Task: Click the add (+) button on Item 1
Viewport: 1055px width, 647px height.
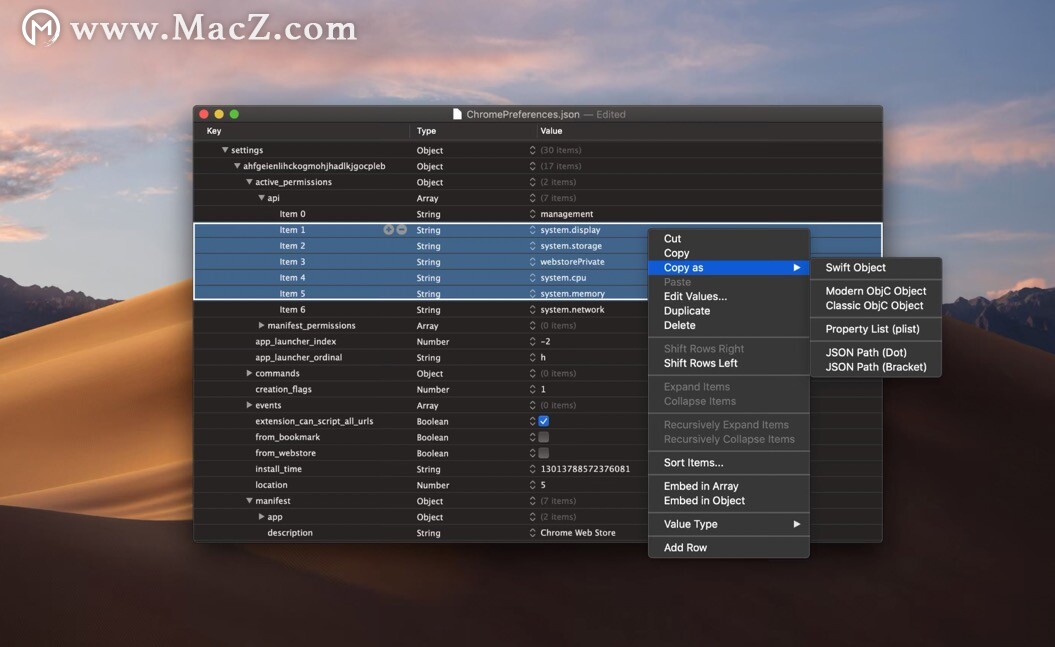Action: pyautogui.click(x=388, y=229)
